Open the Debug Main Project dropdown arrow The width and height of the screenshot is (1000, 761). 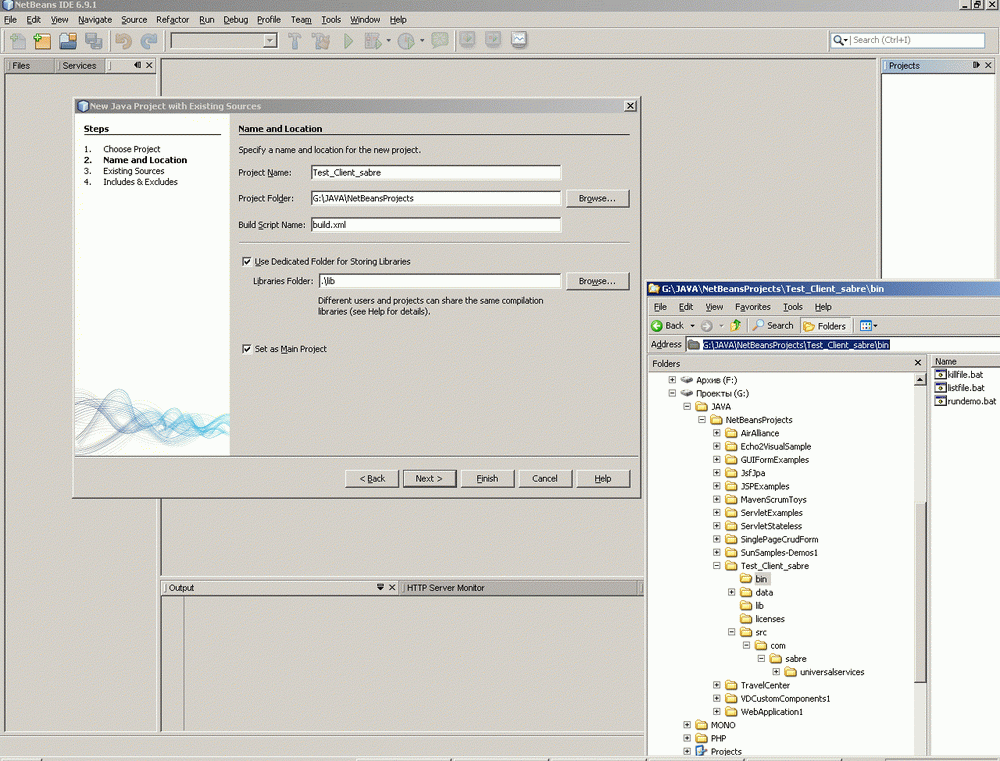[x=388, y=41]
